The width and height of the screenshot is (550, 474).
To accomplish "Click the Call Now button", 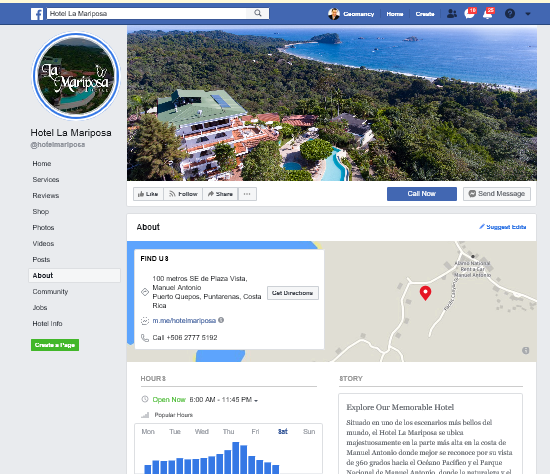I will (x=422, y=194).
